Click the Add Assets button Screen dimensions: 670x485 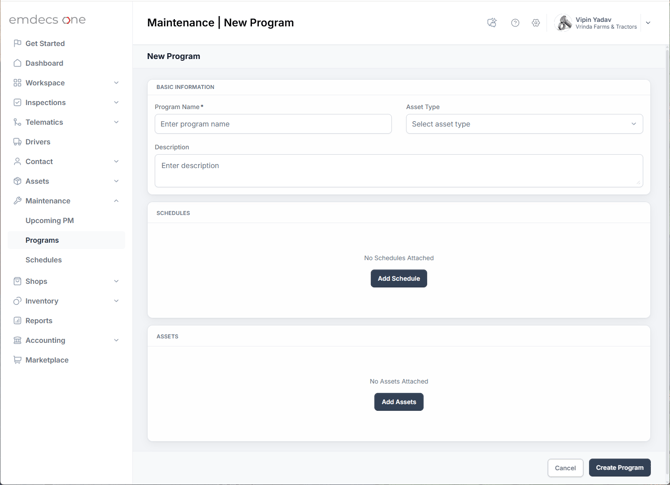tap(399, 402)
